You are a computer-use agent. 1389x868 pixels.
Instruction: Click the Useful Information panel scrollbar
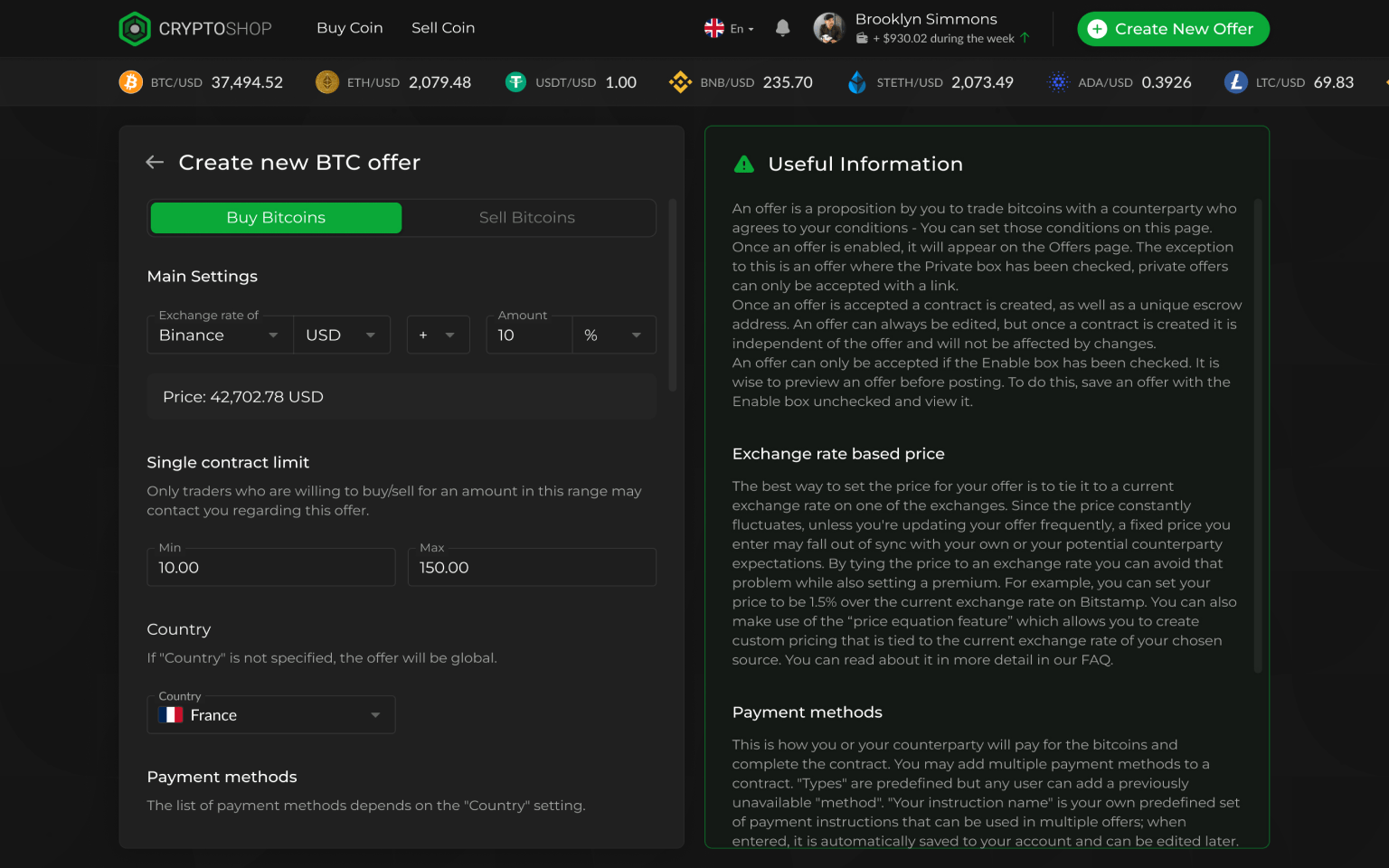(x=1258, y=436)
